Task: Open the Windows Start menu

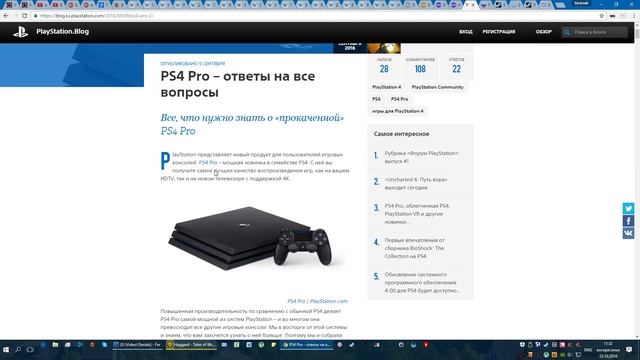Action: point(6,350)
